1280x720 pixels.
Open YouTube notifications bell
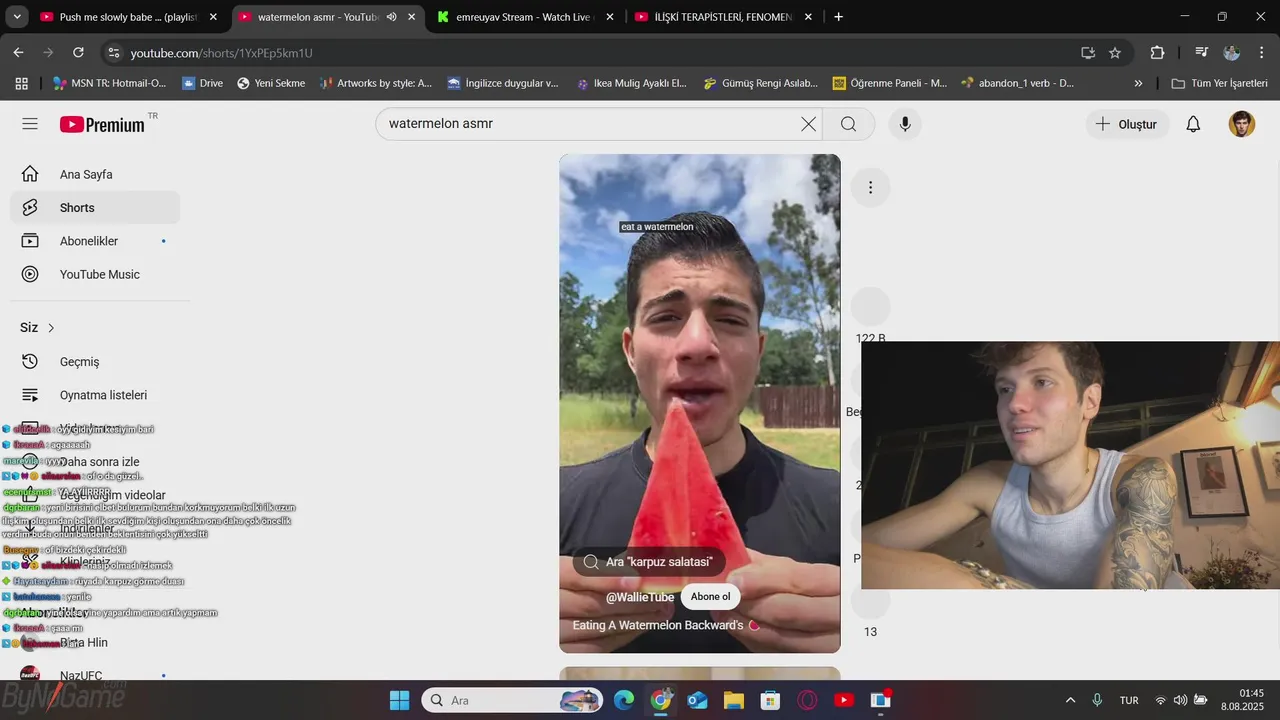1193,124
